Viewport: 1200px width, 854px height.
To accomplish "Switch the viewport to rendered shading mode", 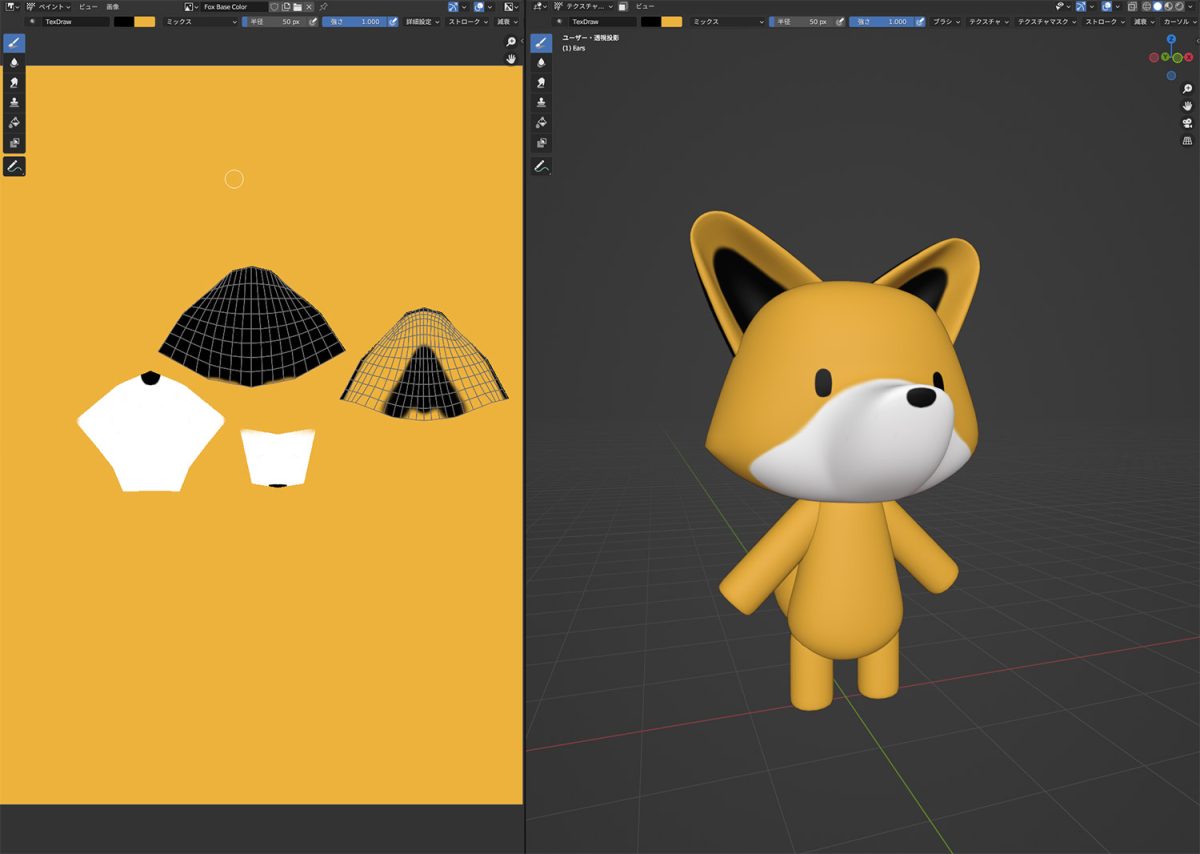I will click(x=1178, y=6).
